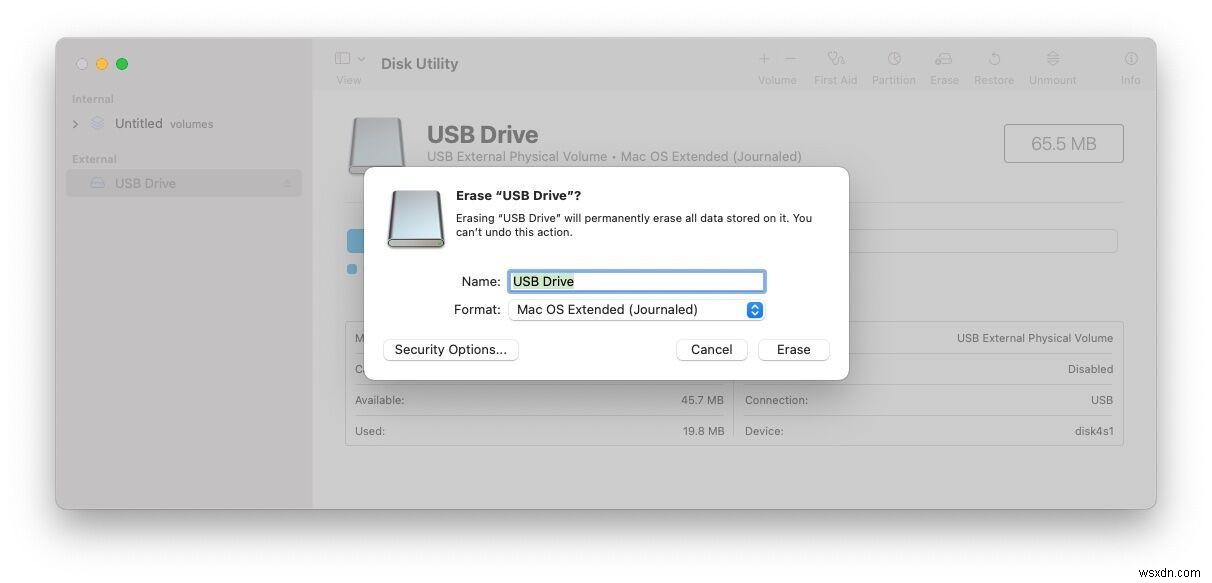Confirm with the Erase button
Viewport: 1212px width, 583px height.
click(794, 350)
